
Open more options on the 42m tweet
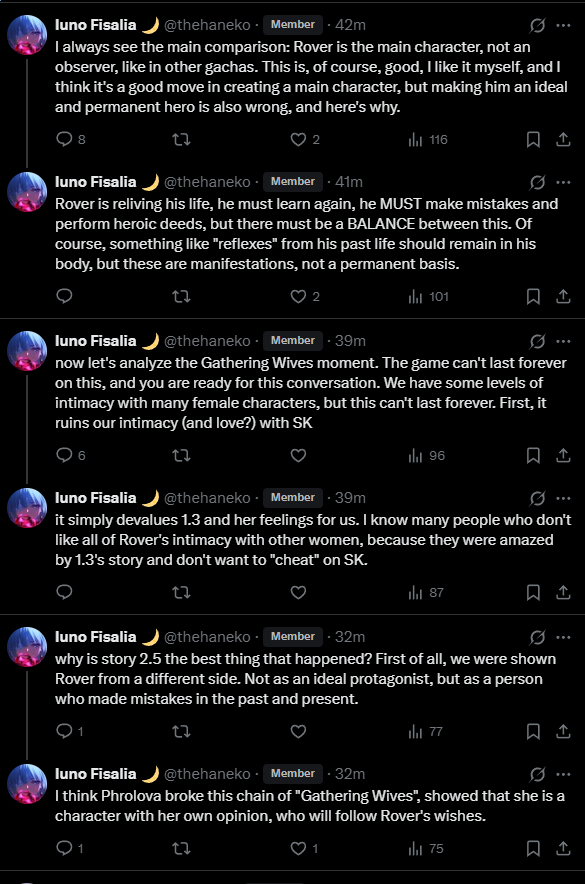(563, 25)
